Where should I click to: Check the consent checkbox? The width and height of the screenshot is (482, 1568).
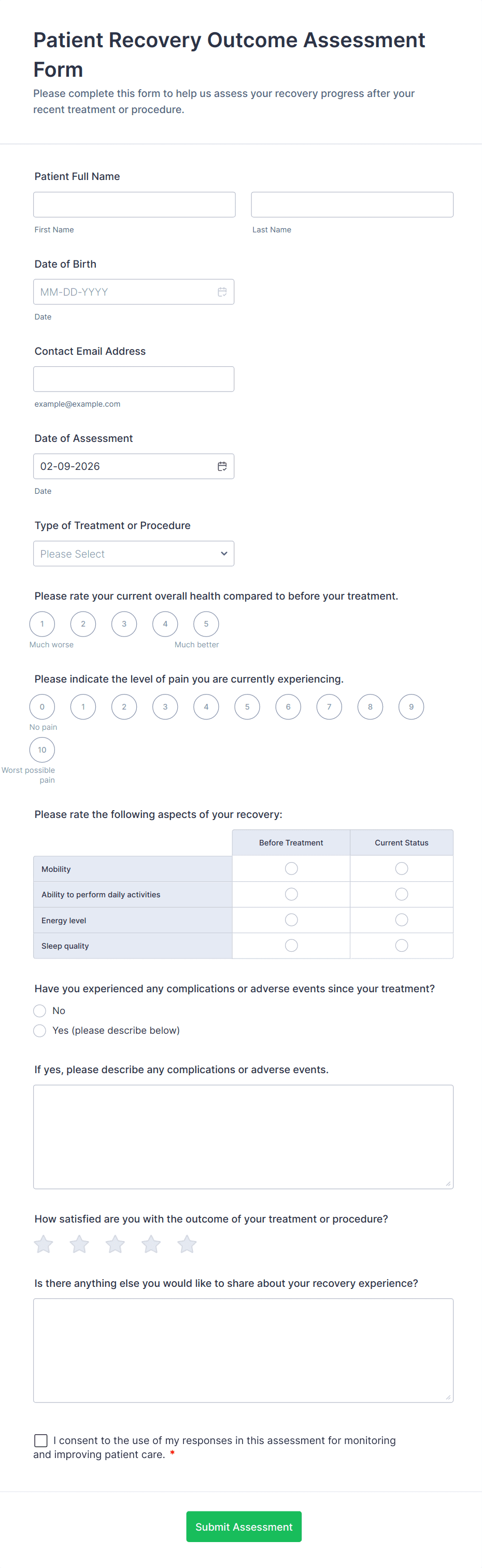[41, 1440]
